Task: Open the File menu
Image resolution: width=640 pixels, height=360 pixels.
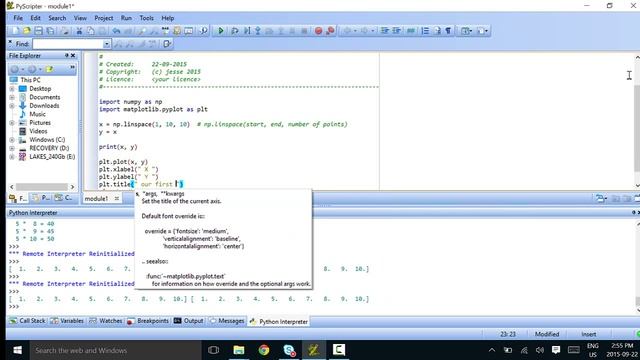Action: (x=18, y=18)
